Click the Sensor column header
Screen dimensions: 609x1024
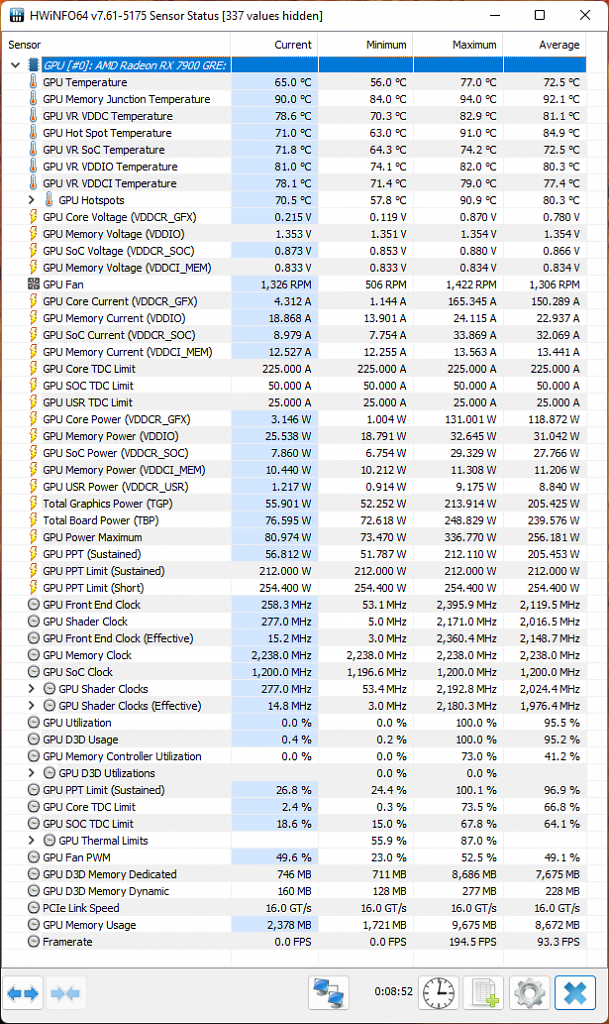tap(116, 44)
